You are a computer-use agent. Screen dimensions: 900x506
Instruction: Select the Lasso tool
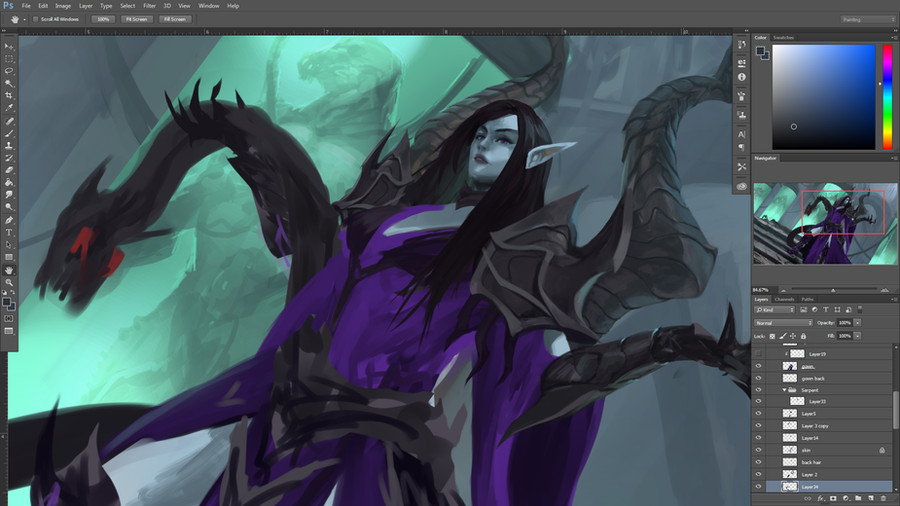tap(9, 71)
